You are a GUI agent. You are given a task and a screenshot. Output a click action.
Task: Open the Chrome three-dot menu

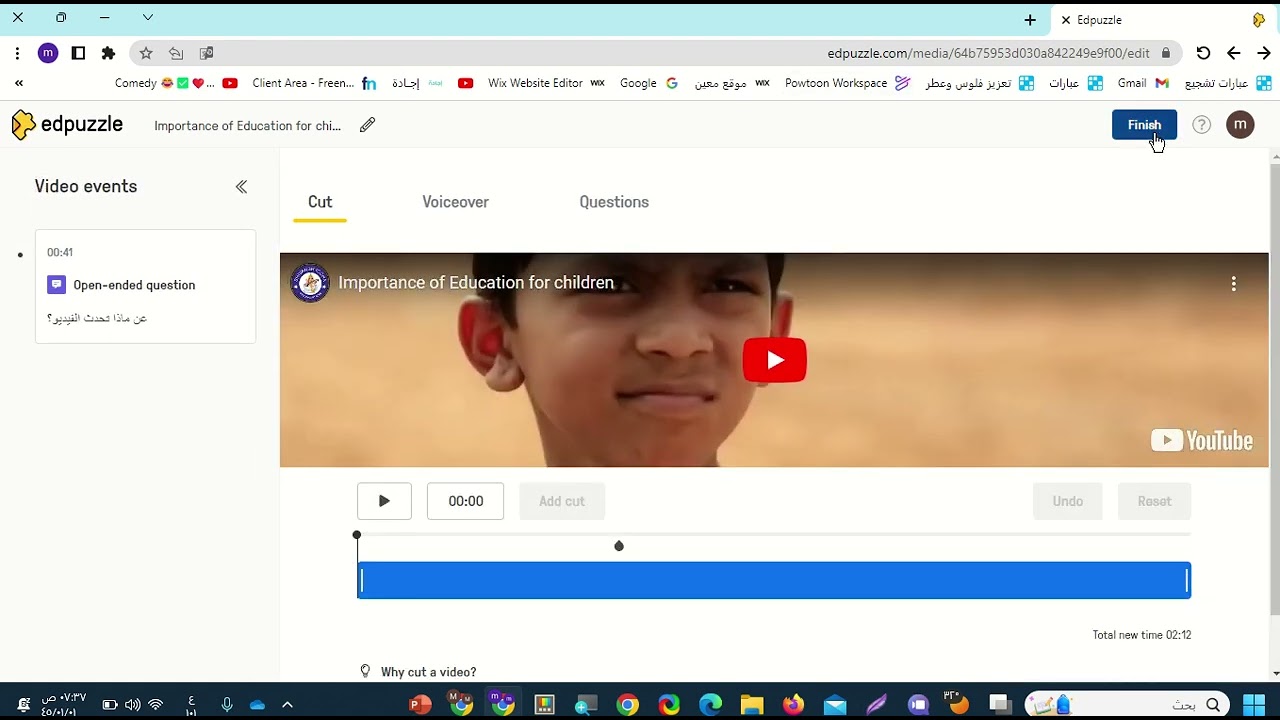click(x=17, y=53)
